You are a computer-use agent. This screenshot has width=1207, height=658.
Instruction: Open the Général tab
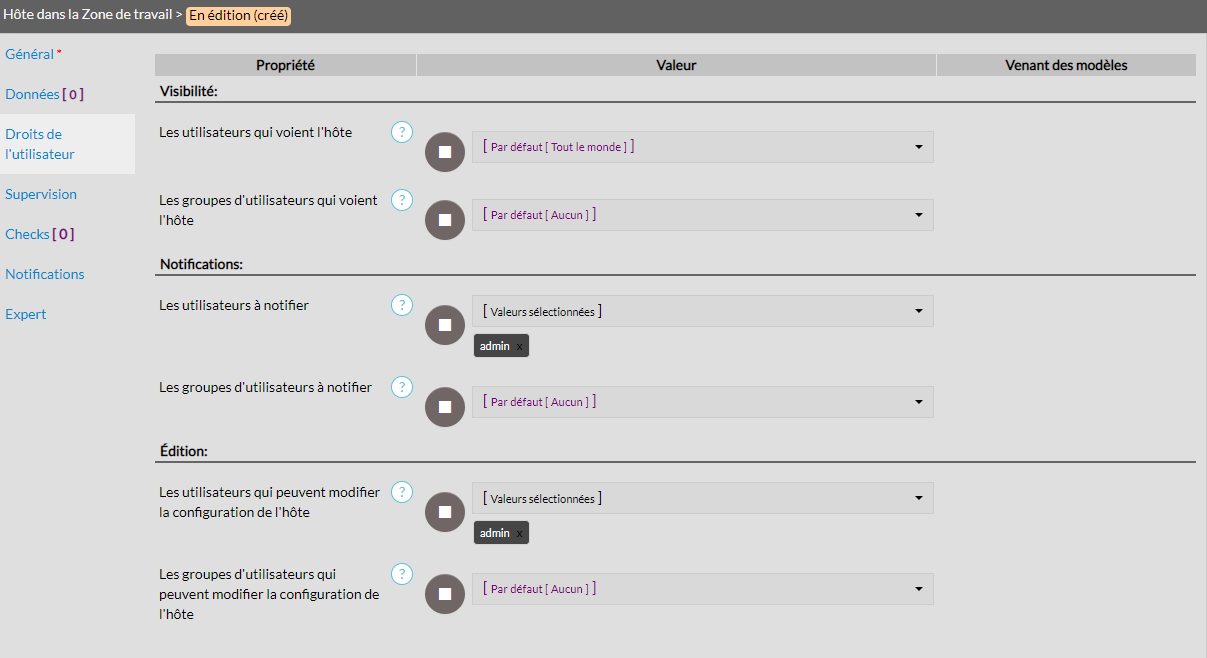click(29, 54)
